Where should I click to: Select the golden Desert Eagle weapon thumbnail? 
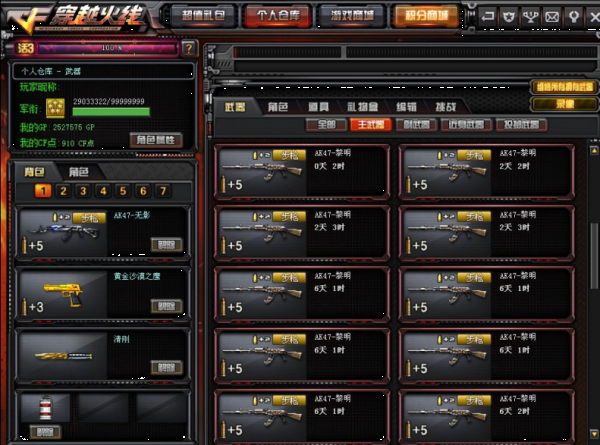coord(63,295)
